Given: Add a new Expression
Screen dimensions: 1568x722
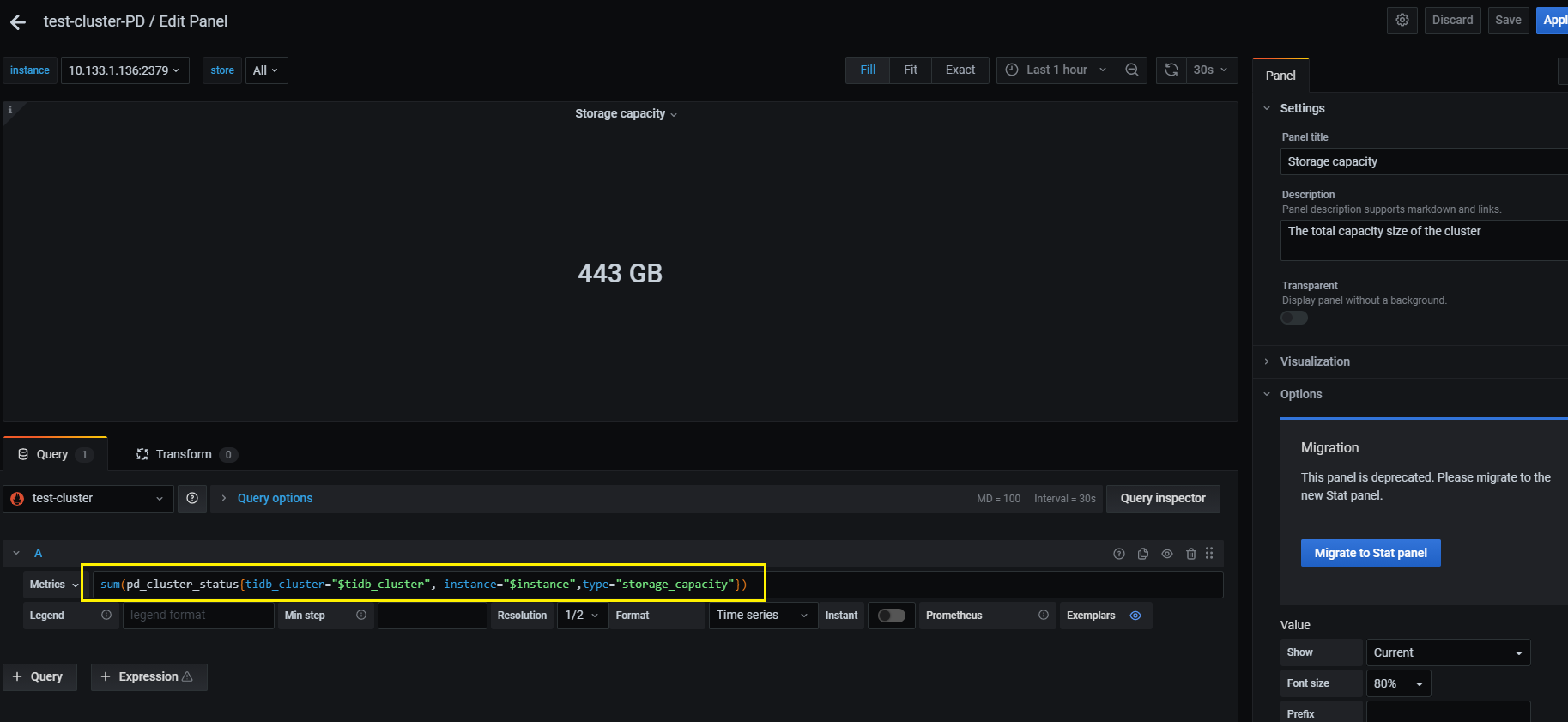Looking at the screenshot, I should click(149, 677).
